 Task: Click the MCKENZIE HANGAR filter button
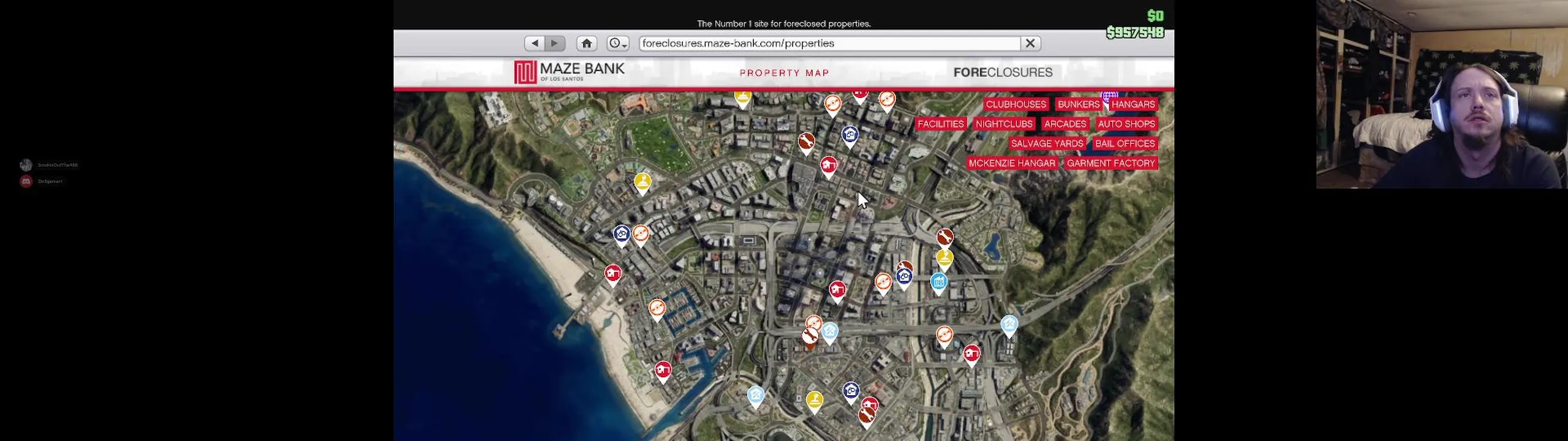[1012, 163]
